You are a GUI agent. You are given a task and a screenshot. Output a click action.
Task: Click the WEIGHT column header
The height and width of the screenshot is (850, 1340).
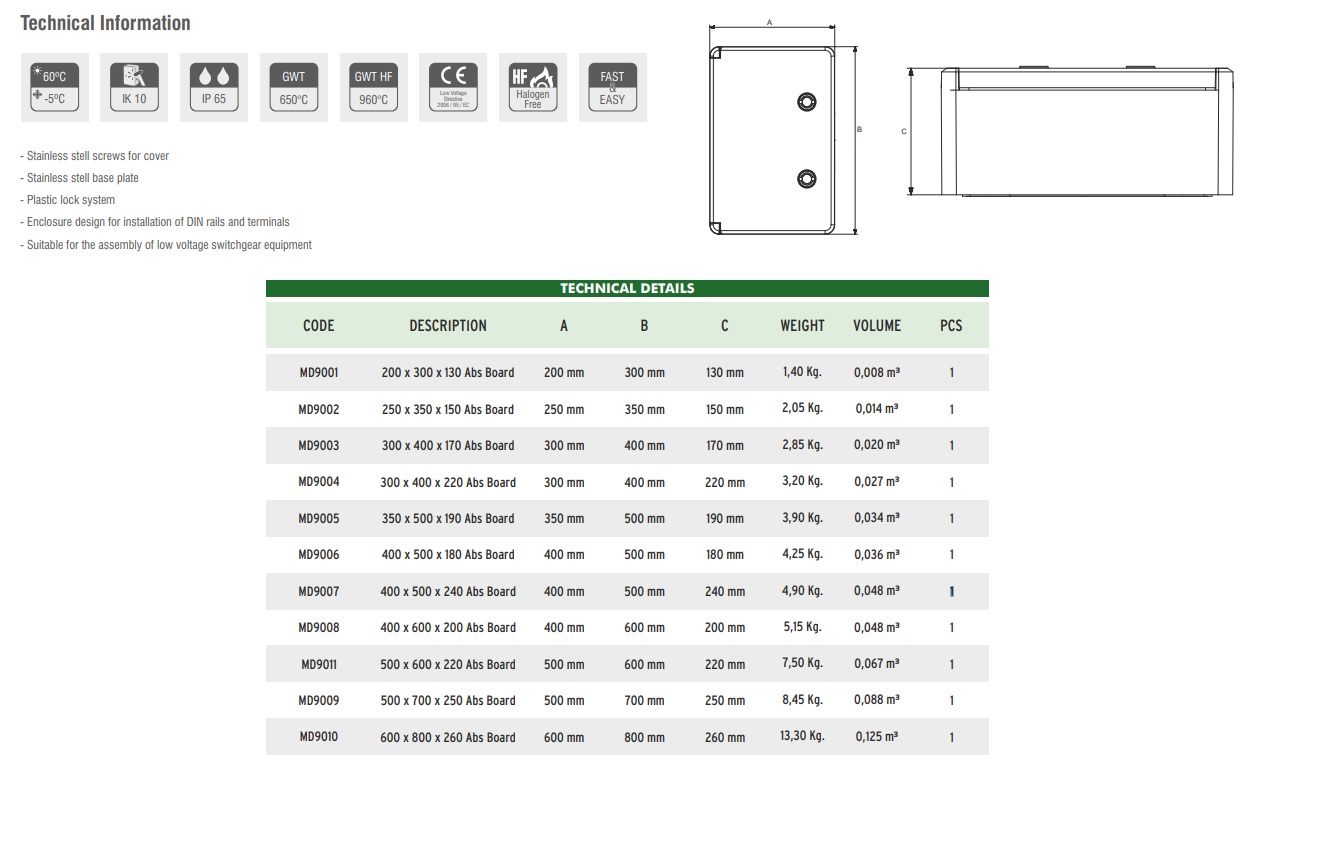click(802, 326)
